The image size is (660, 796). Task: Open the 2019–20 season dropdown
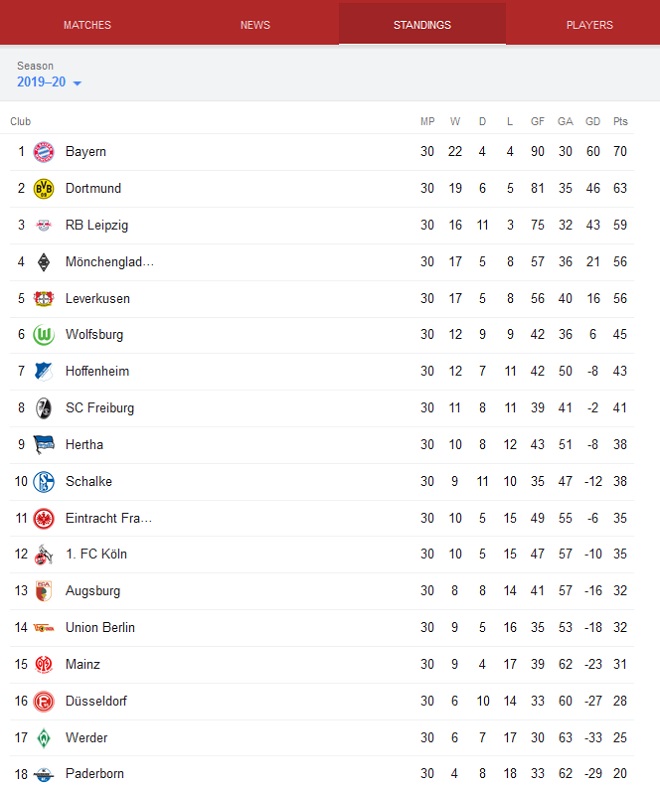tap(49, 82)
